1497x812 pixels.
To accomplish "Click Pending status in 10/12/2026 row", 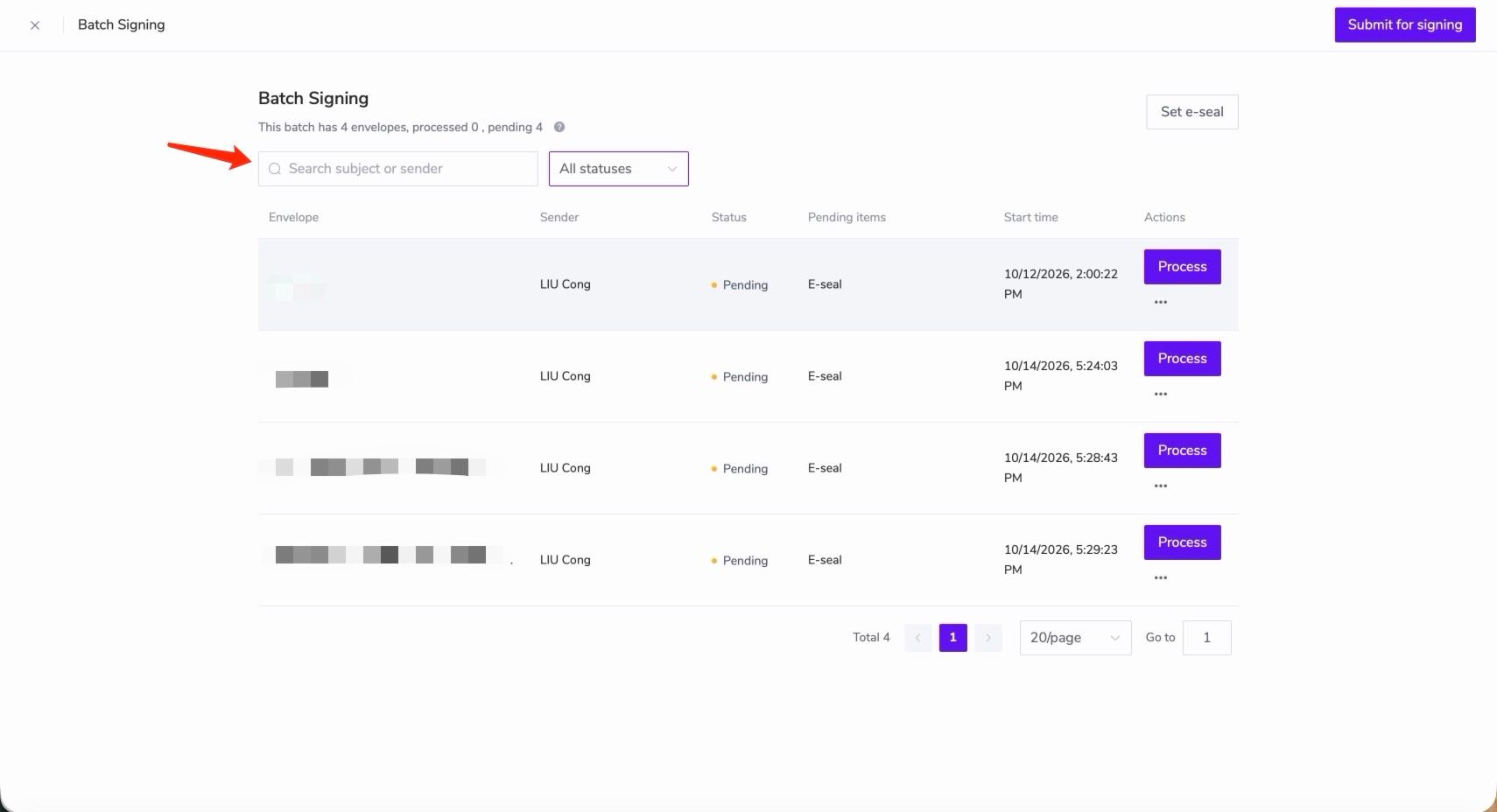I will [740, 285].
